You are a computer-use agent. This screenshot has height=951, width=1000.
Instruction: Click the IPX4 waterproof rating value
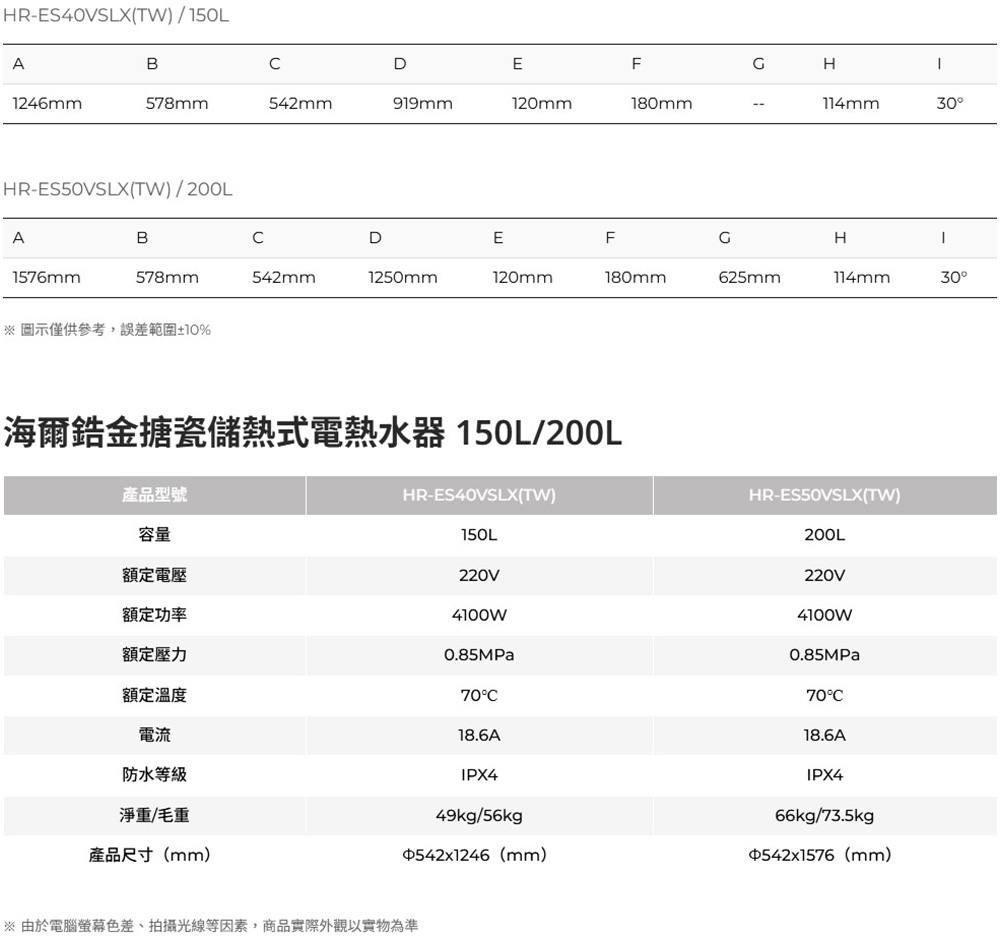480,774
